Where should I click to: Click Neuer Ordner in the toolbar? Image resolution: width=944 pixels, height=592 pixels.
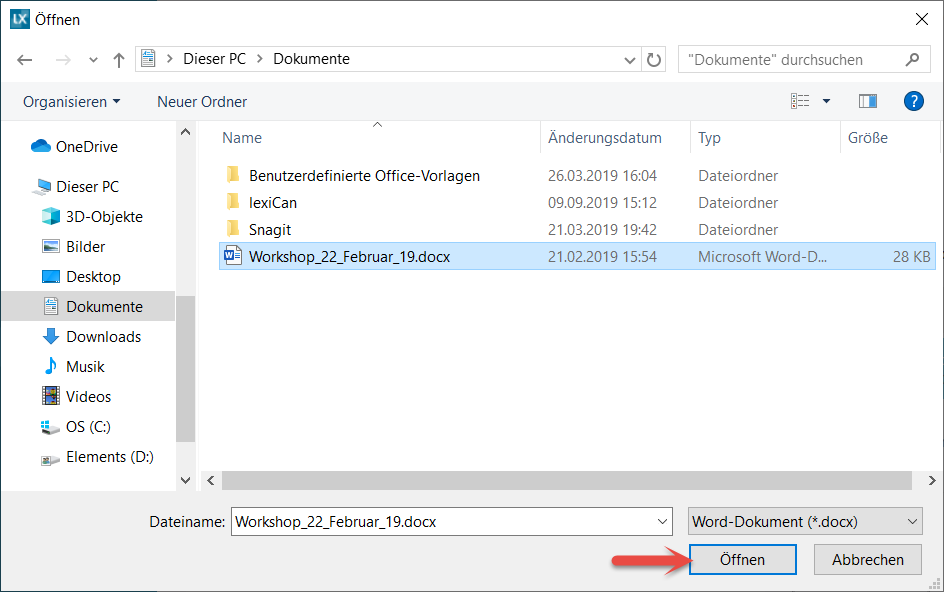[x=202, y=102]
